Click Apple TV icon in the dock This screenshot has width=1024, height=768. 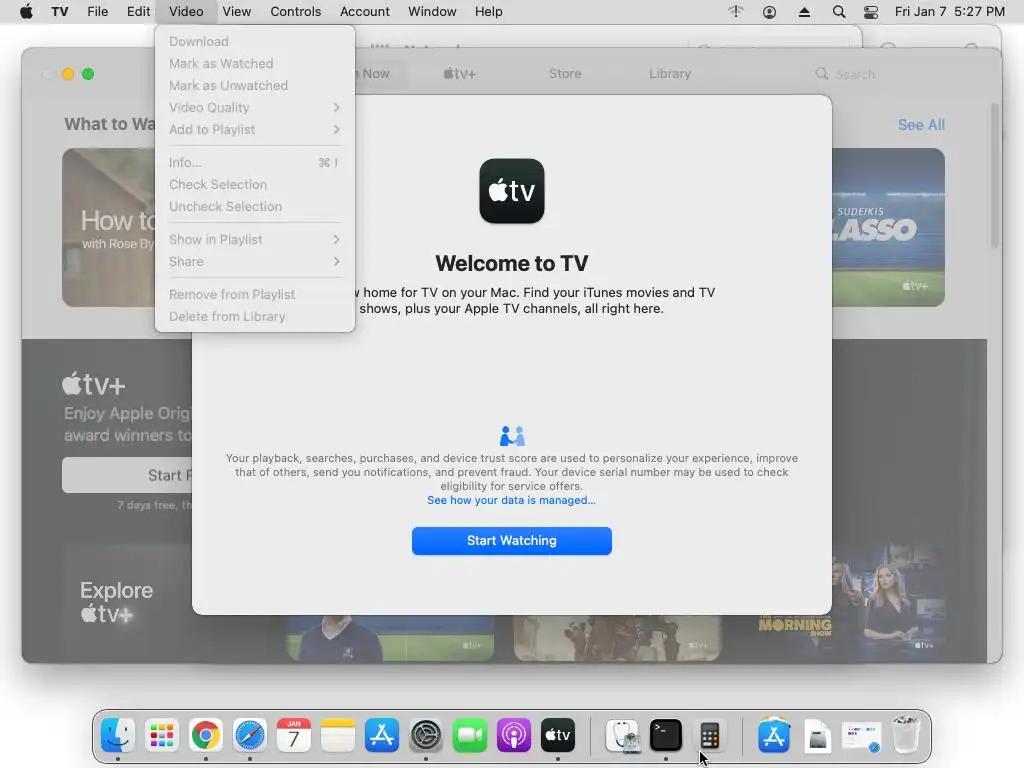[558, 735]
